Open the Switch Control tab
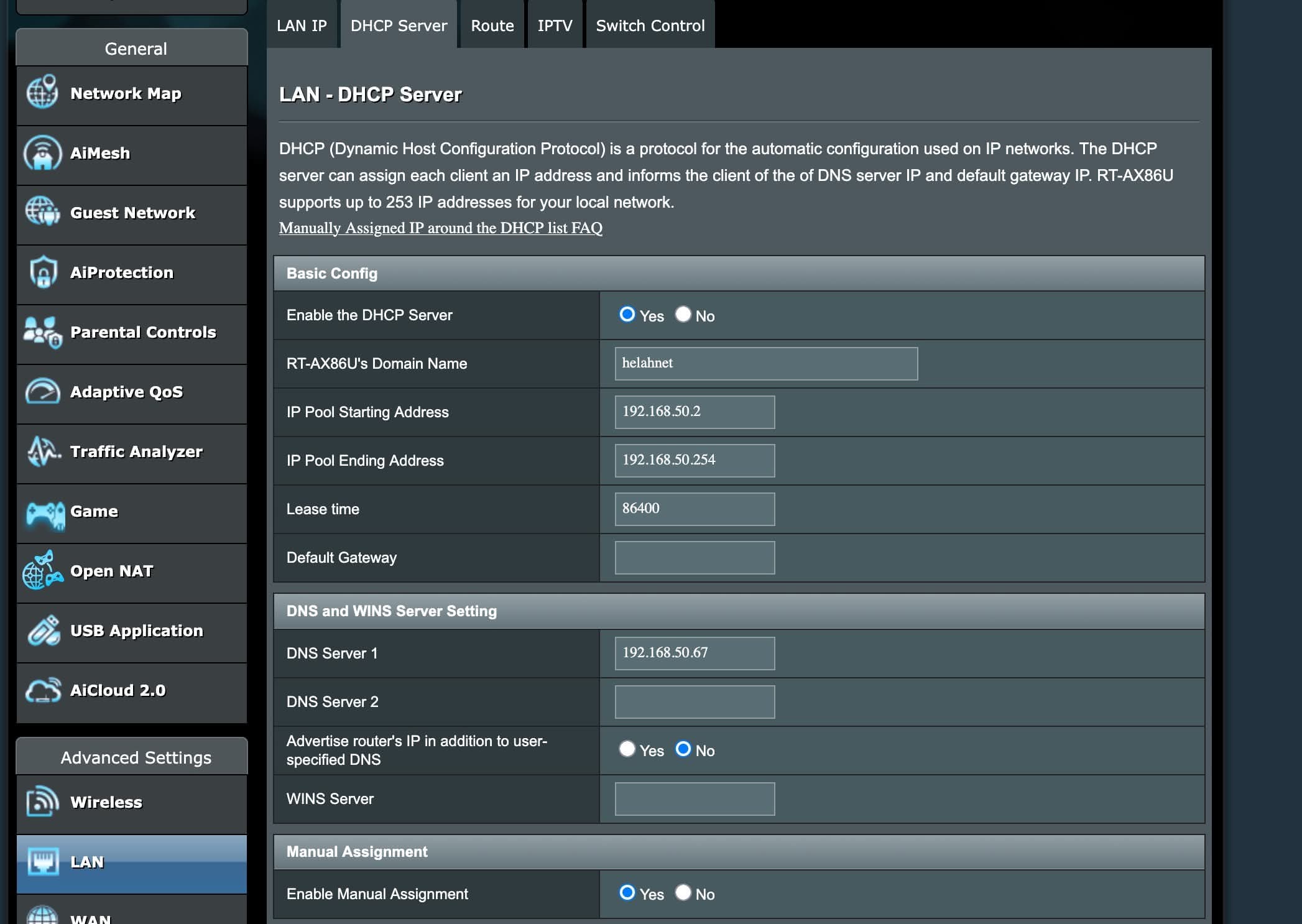Image resolution: width=1302 pixels, height=924 pixels. tap(650, 25)
